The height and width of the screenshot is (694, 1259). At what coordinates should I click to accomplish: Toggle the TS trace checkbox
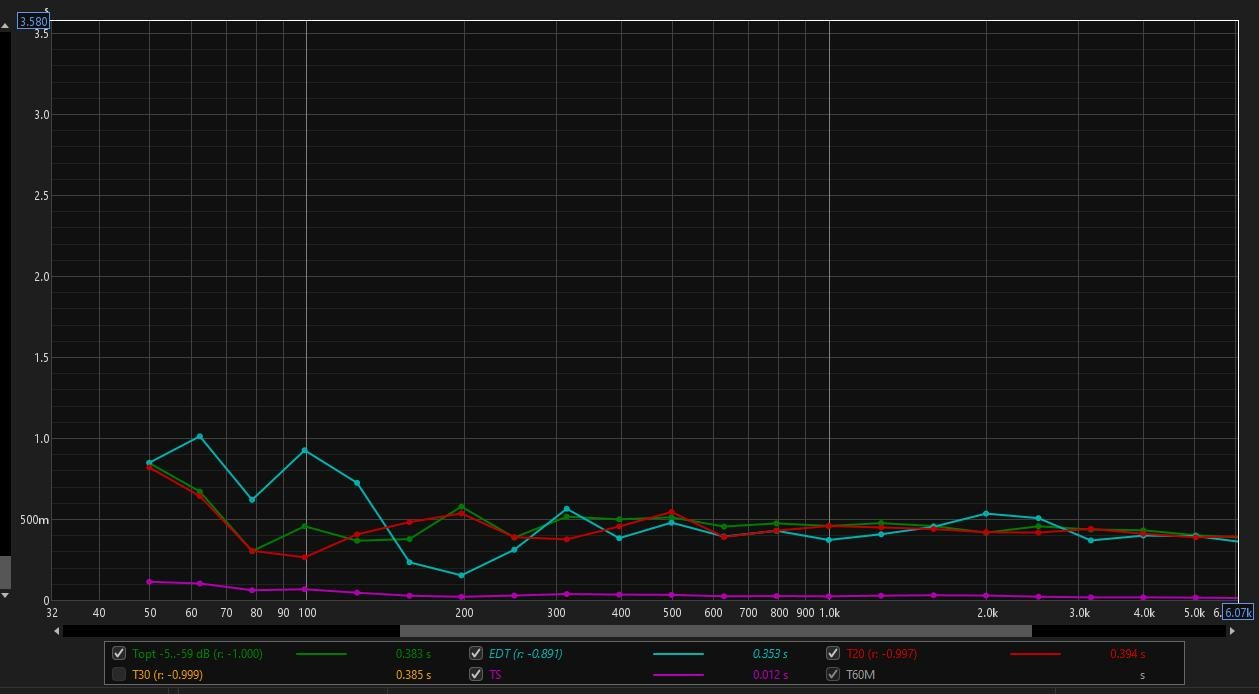pos(476,675)
